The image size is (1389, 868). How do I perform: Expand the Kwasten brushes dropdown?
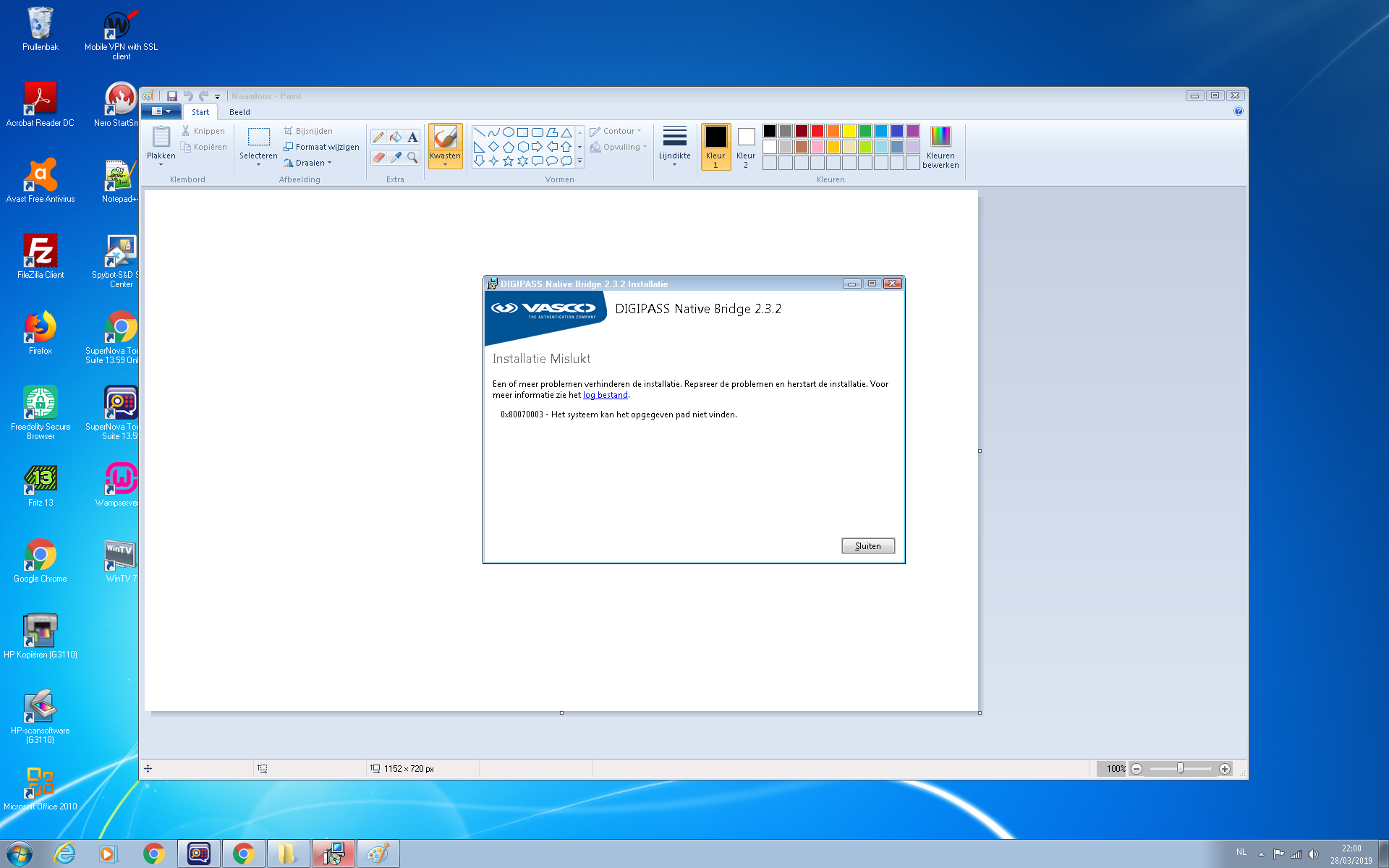click(445, 161)
